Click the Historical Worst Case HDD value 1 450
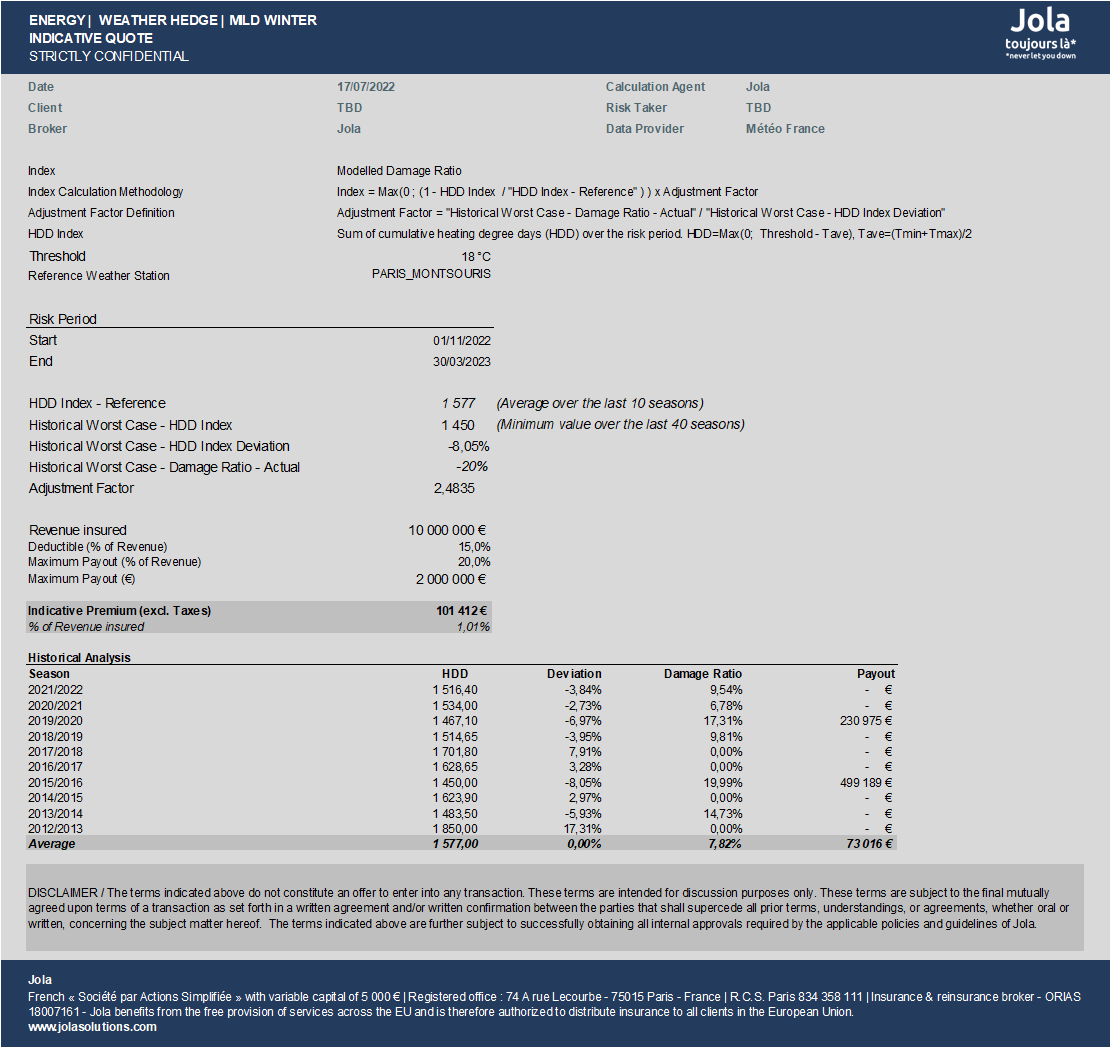The image size is (1111, 1048). [458, 425]
